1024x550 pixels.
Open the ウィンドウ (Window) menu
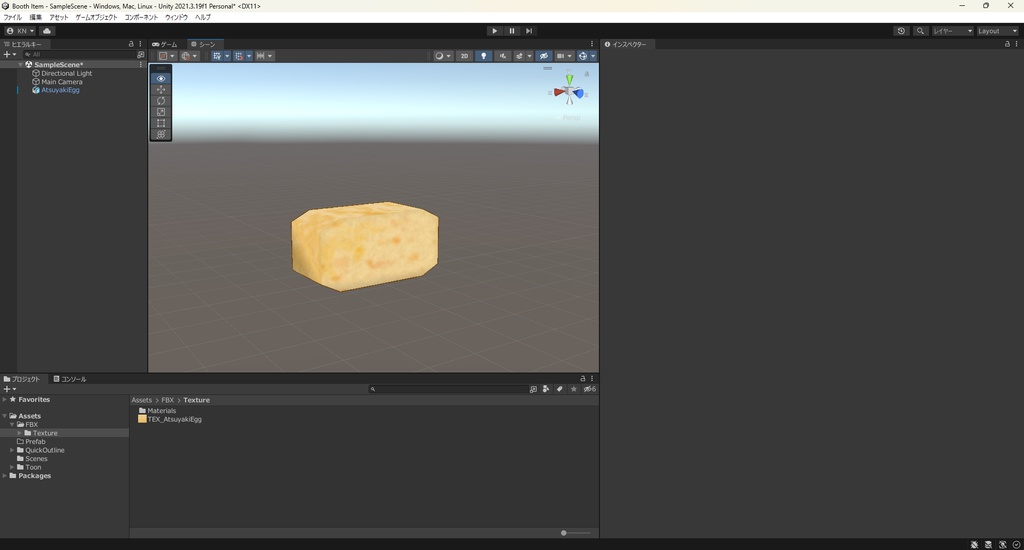(176, 18)
